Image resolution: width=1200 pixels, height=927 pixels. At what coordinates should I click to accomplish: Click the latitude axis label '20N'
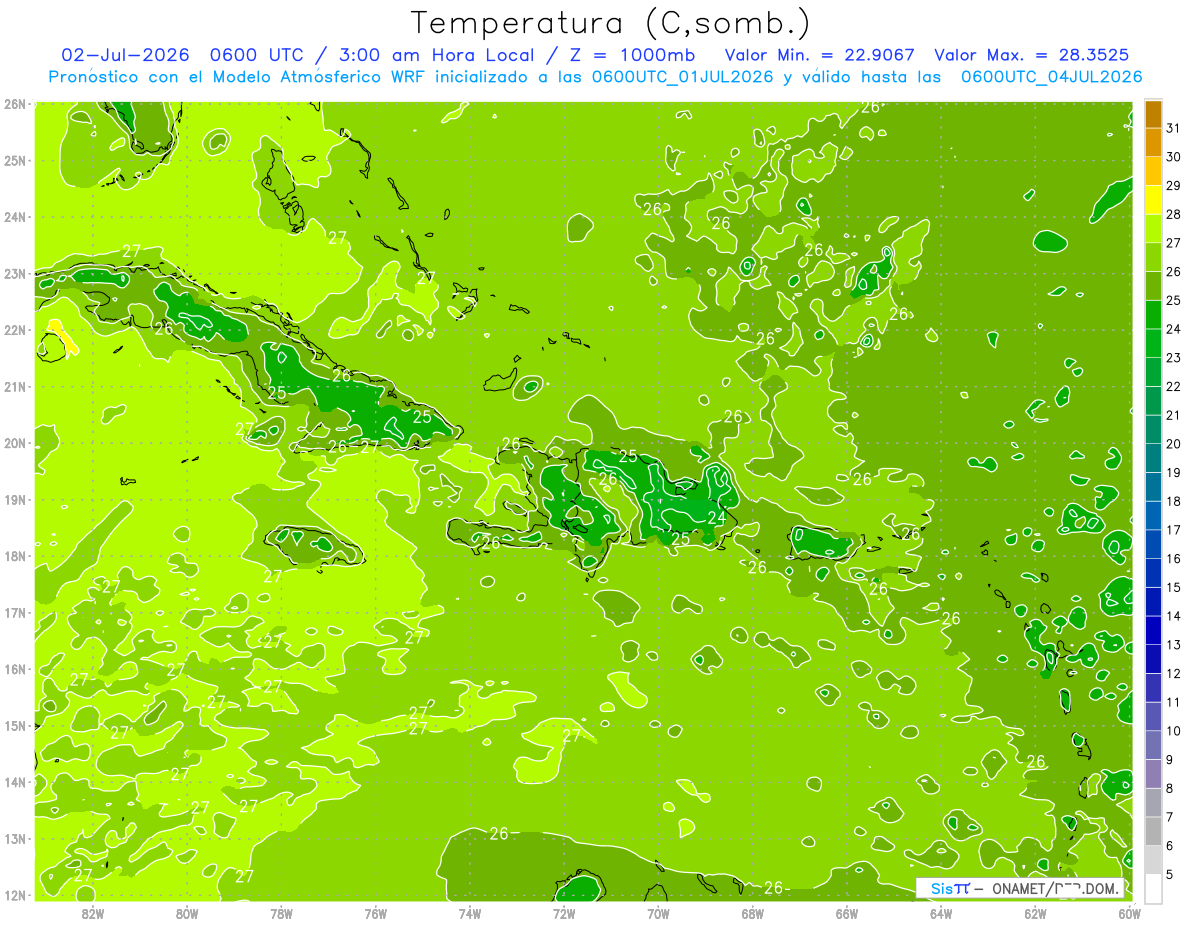pos(14,443)
